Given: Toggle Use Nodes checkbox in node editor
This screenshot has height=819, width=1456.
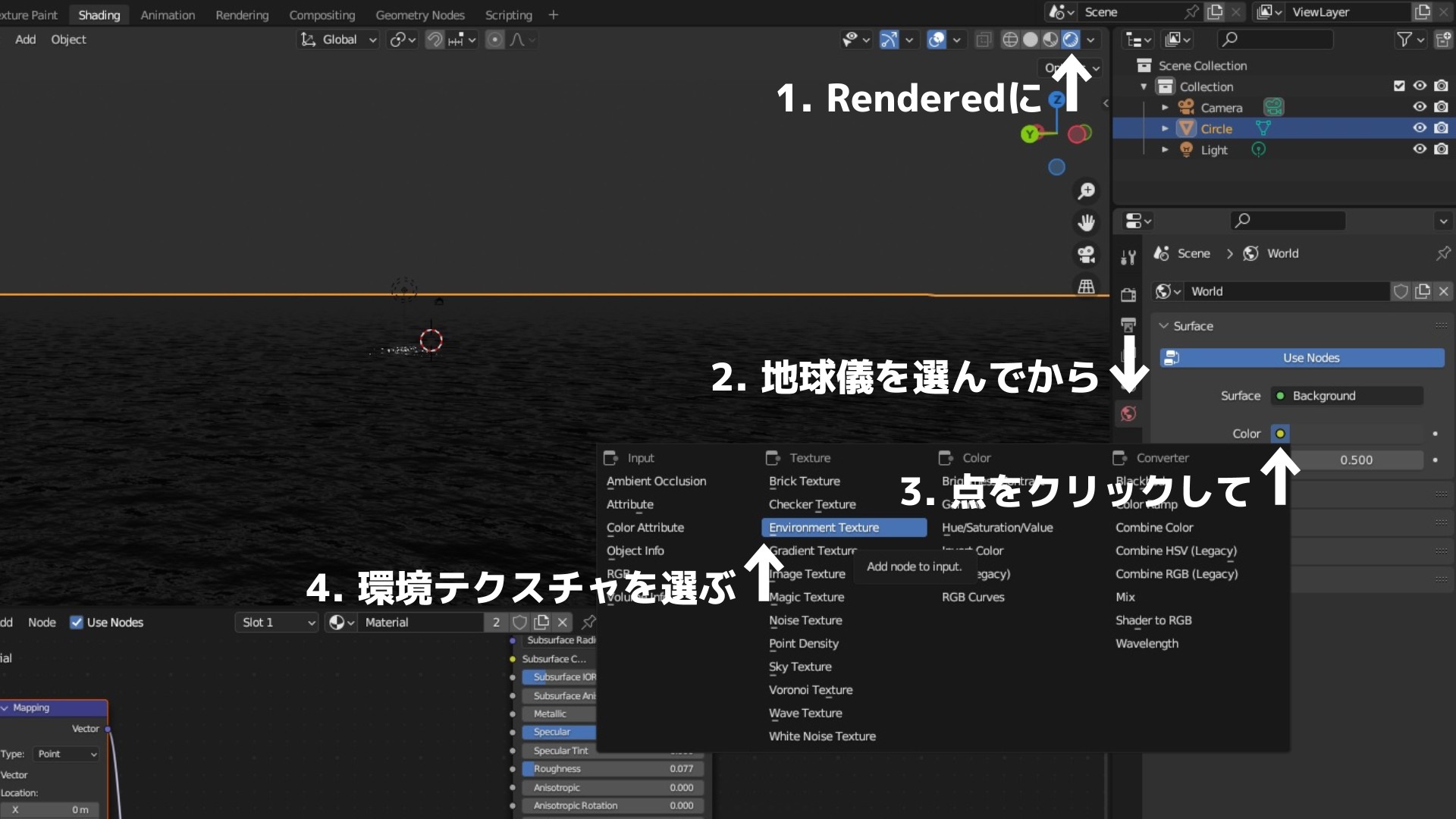Looking at the screenshot, I should (x=77, y=623).
